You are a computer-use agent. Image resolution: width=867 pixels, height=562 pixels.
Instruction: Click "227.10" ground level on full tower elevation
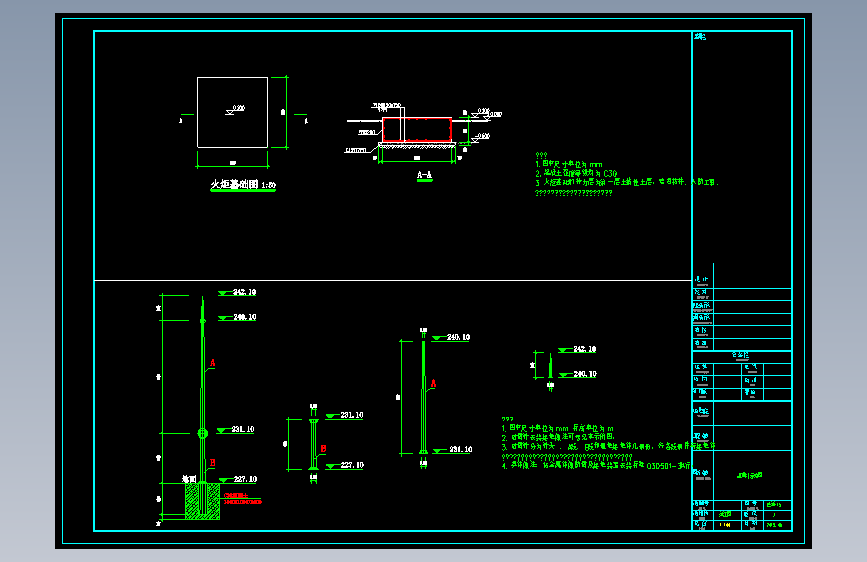[x=245, y=479]
